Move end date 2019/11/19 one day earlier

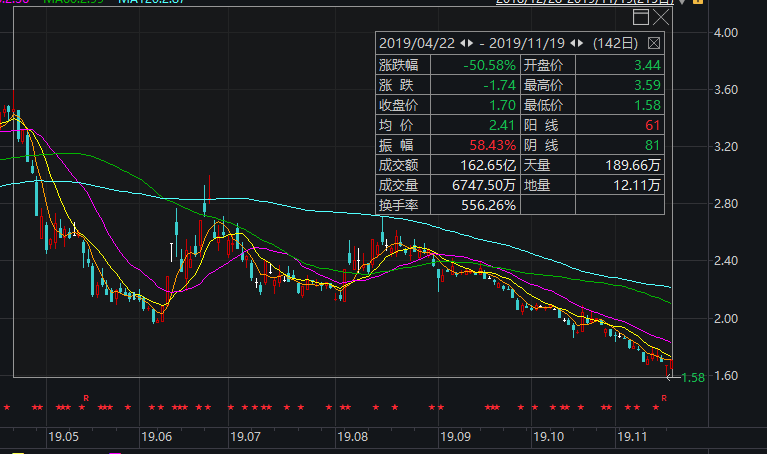click(x=572, y=44)
